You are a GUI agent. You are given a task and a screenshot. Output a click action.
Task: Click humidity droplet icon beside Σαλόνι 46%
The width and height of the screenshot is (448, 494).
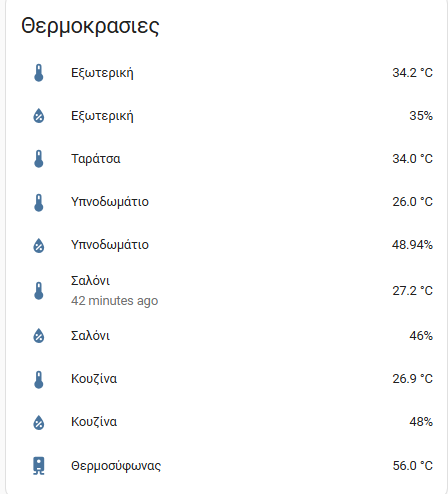click(39, 335)
